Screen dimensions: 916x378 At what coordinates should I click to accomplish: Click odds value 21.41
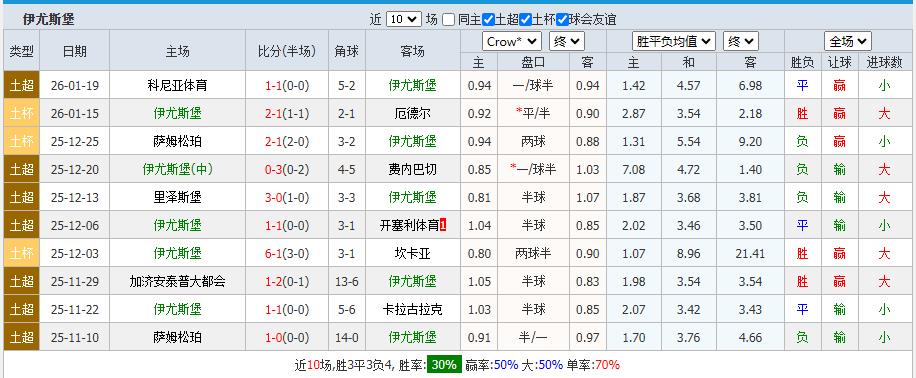coord(751,254)
